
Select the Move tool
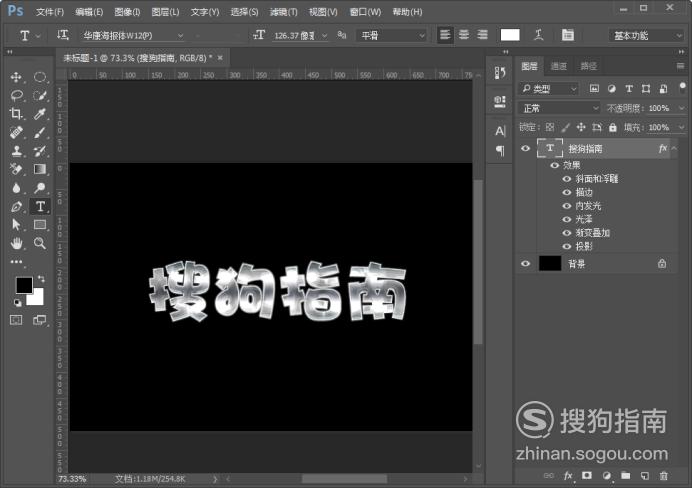tap(16, 77)
